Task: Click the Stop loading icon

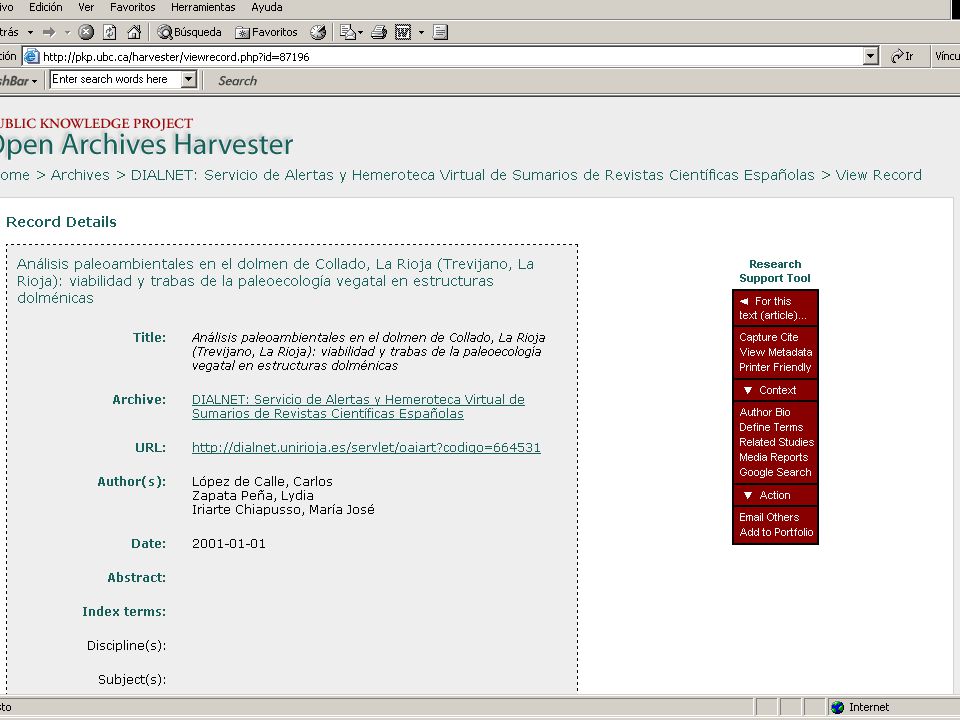Action: 86,32
